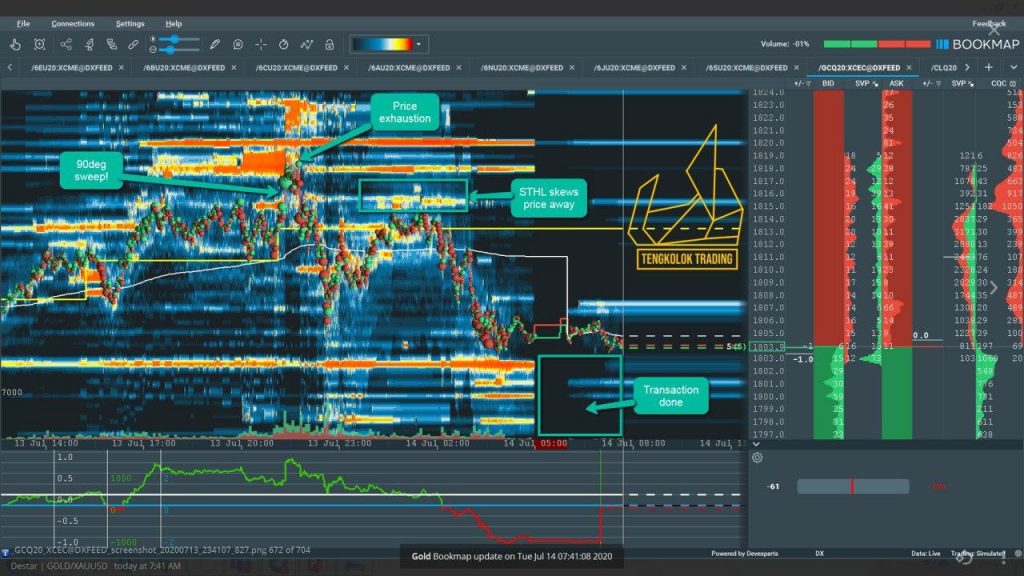Add a new instrument tab
This screenshot has height=576, width=1024.
click(x=989, y=68)
